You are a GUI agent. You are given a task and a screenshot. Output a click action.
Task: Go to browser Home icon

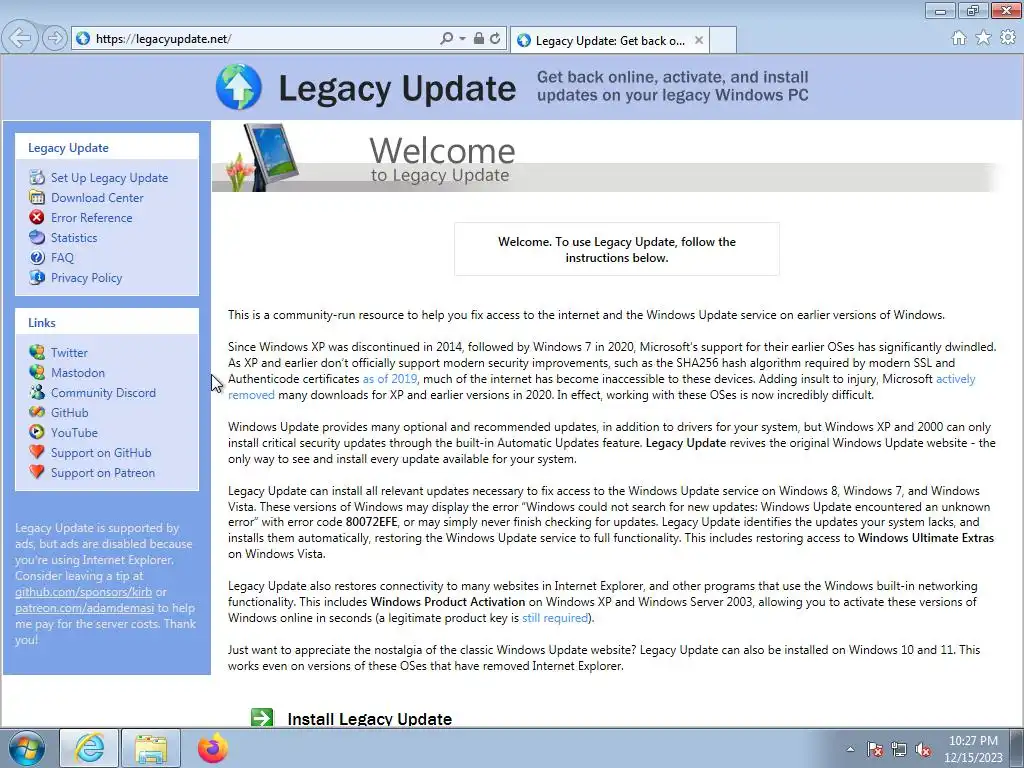coord(959,38)
